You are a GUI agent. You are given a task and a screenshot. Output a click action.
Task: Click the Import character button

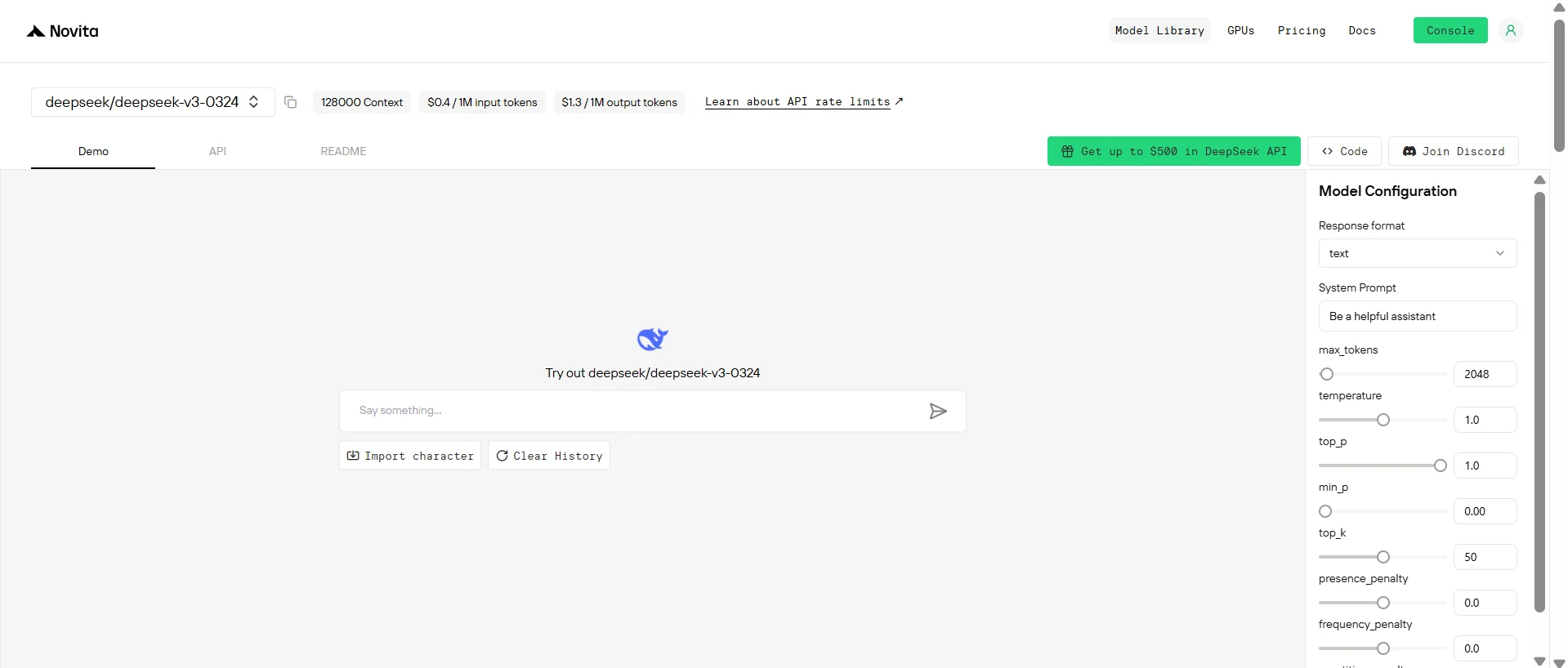tap(410, 456)
